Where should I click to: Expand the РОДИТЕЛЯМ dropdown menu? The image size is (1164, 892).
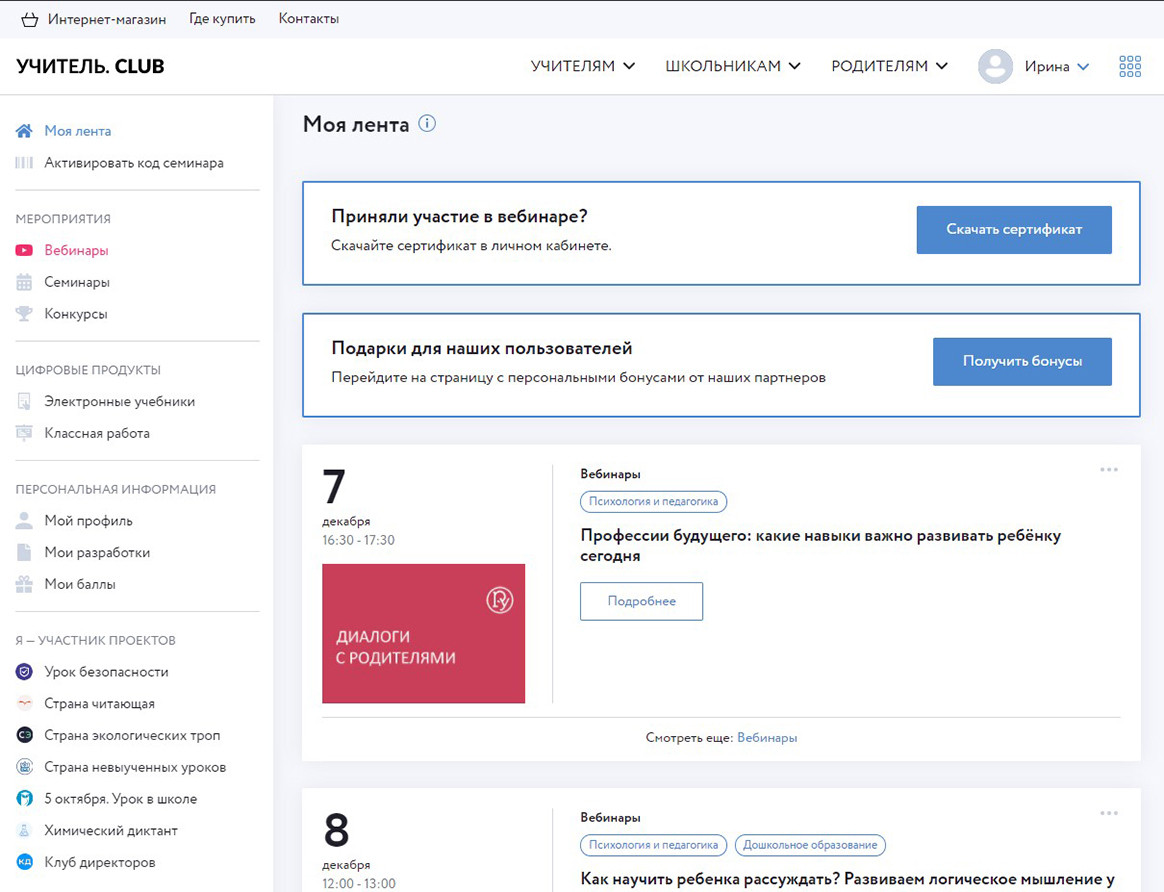[889, 66]
